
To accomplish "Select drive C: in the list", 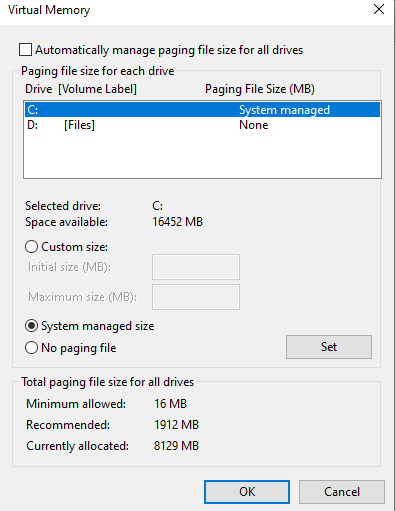I will click(x=202, y=110).
